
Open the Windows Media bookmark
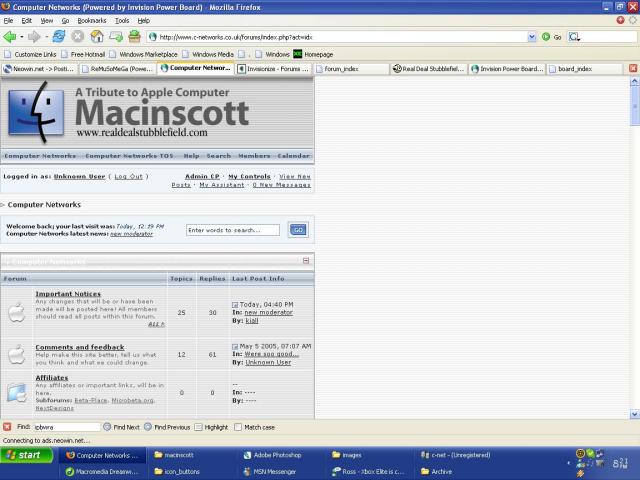pos(208,54)
